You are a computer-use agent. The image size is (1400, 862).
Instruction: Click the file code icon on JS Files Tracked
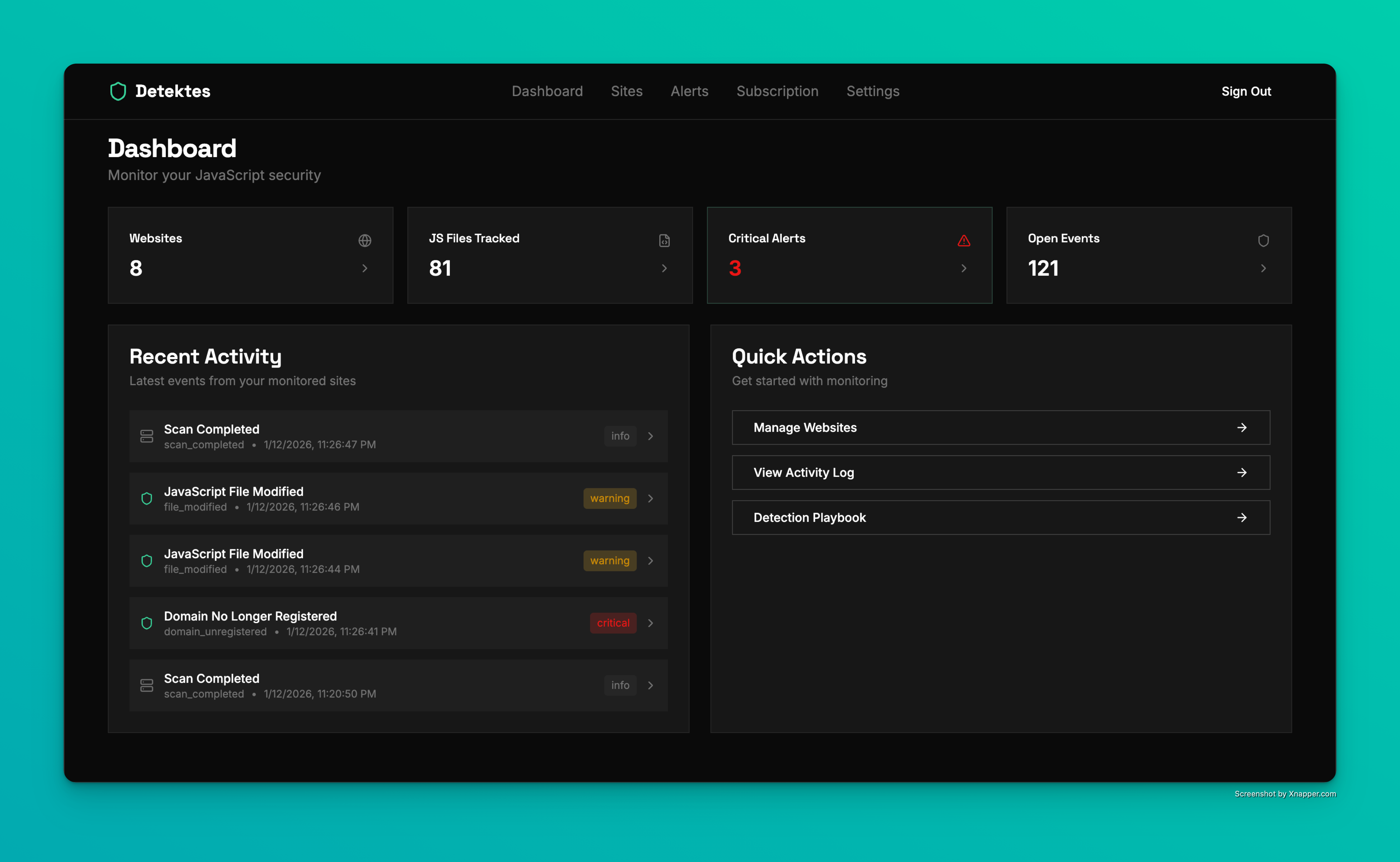click(x=664, y=240)
